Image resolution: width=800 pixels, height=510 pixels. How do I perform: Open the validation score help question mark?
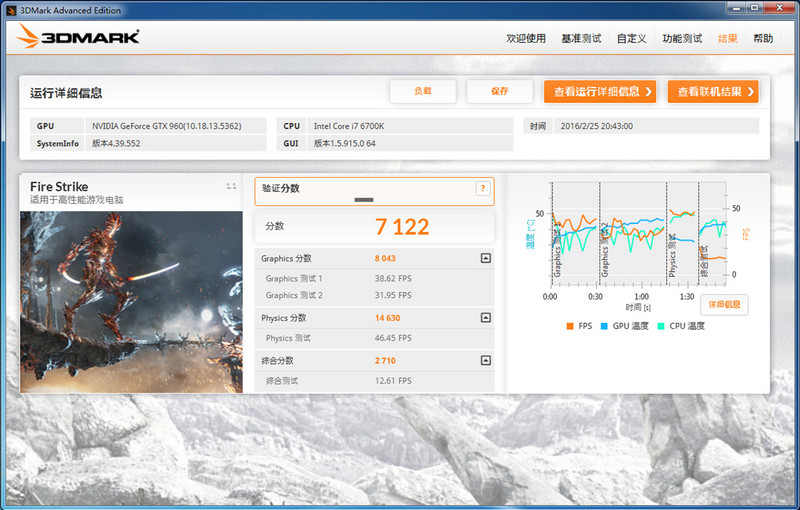pyautogui.click(x=483, y=189)
